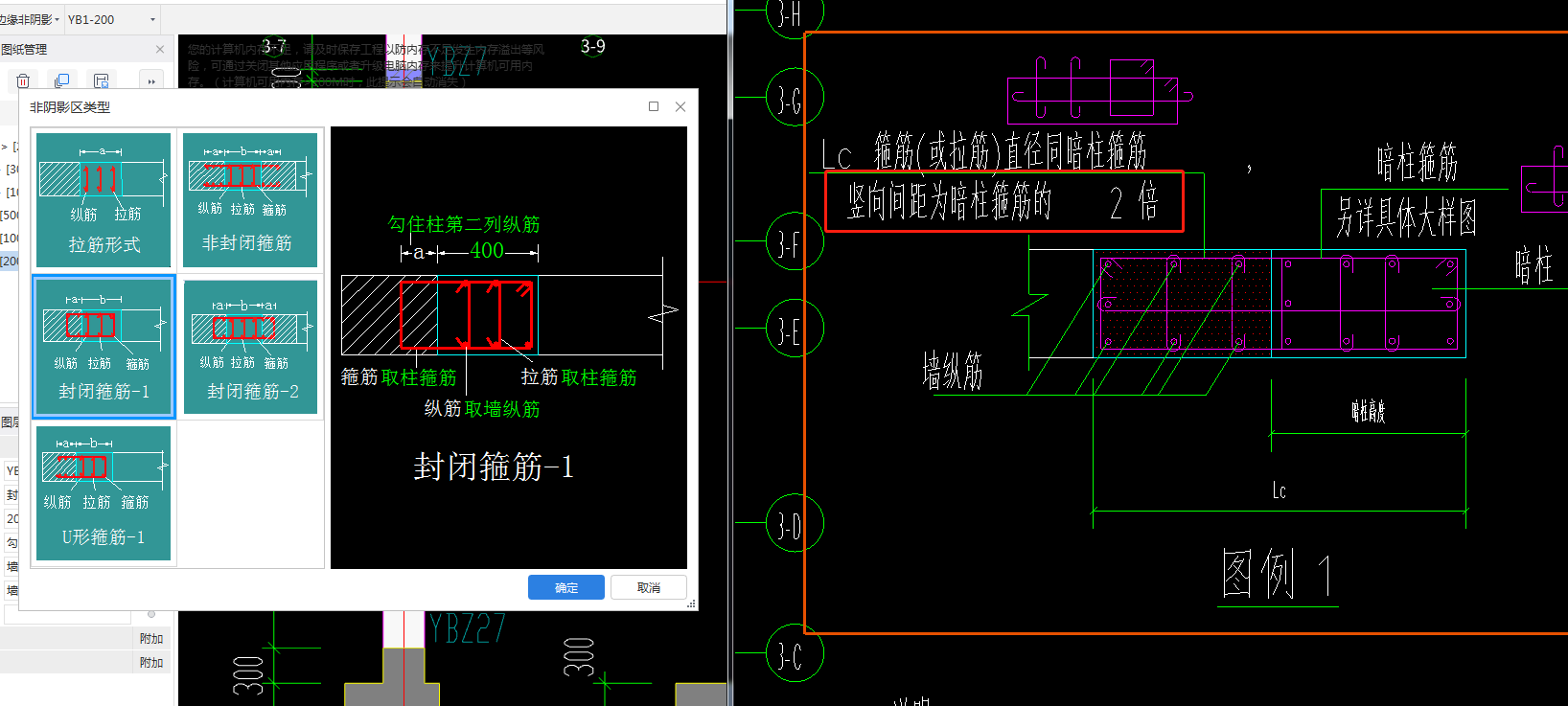The width and height of the screenshot is (1568, 706).
Task: Click the 'a' dimension label in preview
Action: 418,252
